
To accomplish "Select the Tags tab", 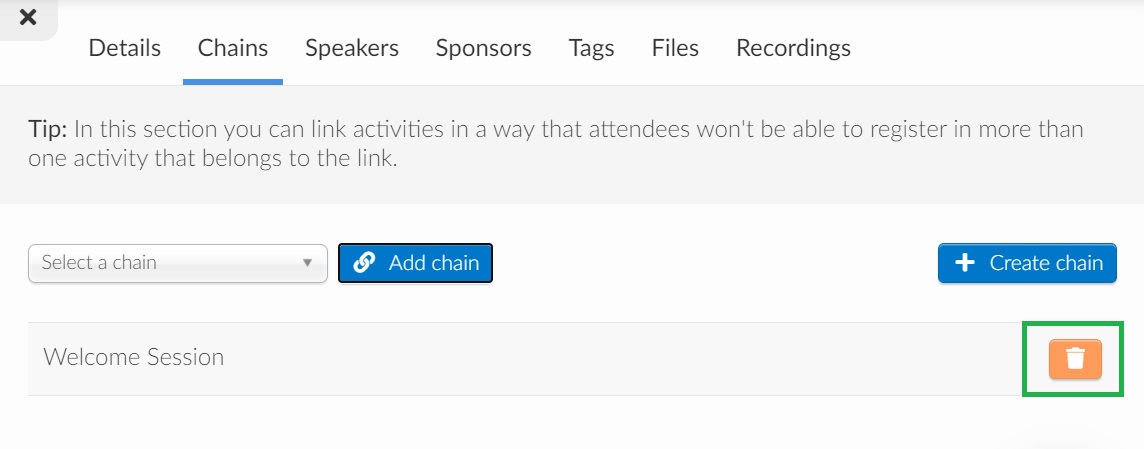I will tap(592, 48).
